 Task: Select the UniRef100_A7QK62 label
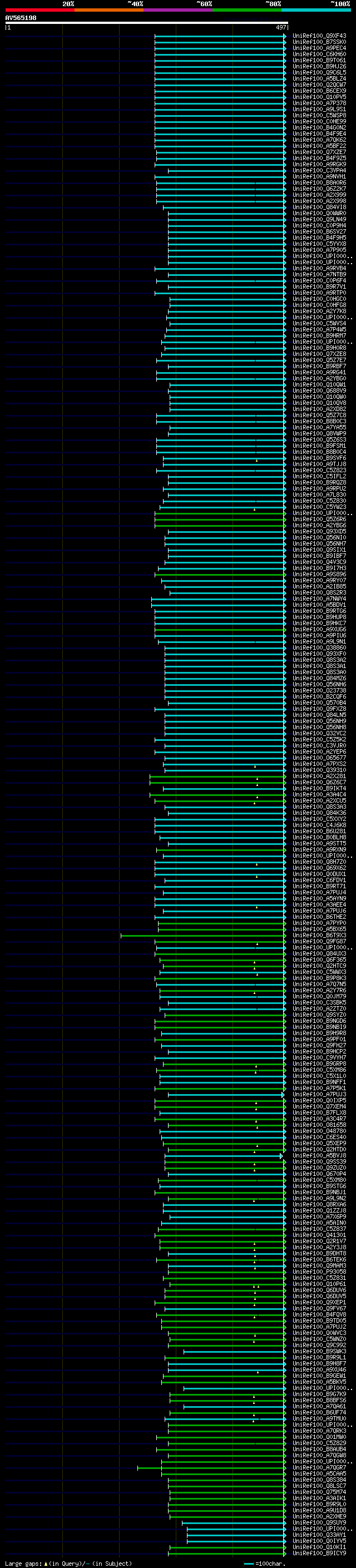[319, 140]
